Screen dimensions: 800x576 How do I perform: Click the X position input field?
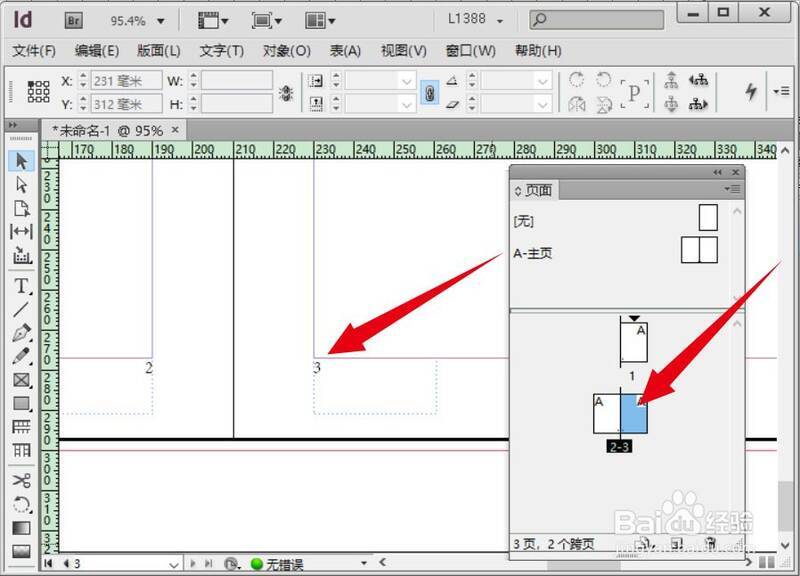pyautogui.click(x=126, y=81)
